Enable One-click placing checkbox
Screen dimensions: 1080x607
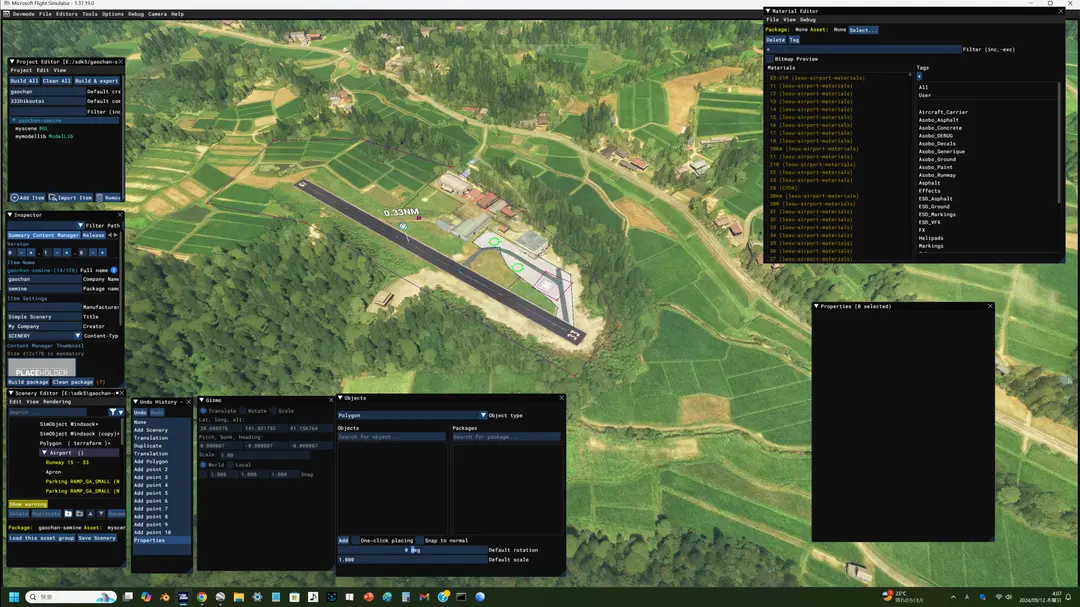355,541
